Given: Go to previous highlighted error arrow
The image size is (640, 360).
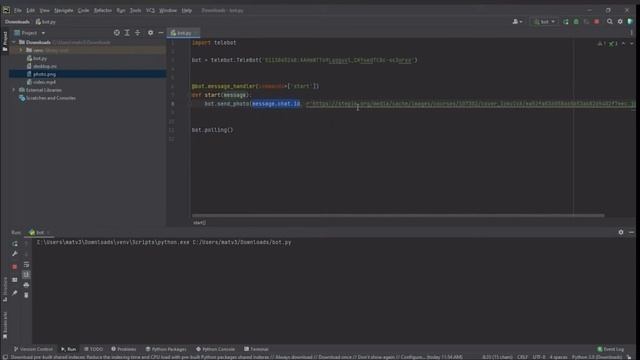Looking at the screenshot, I should (624, 43).
